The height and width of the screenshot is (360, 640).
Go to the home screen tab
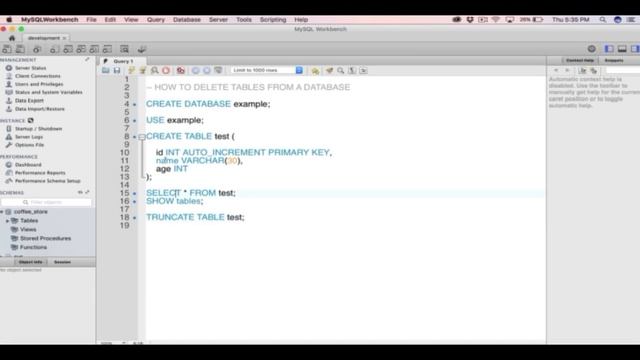point(12,38)
